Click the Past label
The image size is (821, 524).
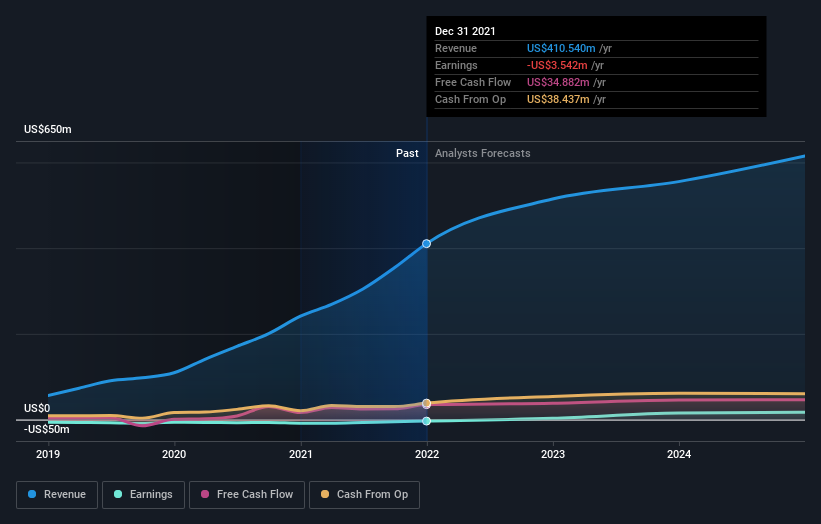pyautogui.click(x=407, y=153)
